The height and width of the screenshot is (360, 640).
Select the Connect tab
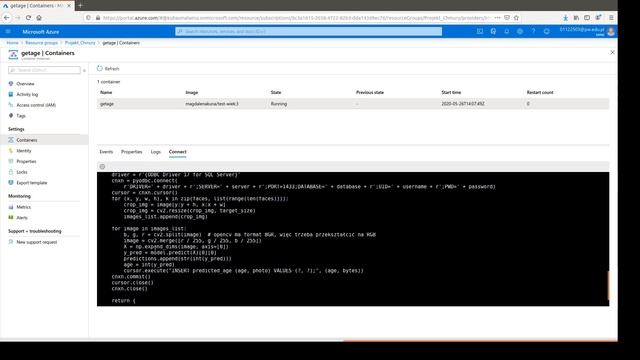pyautogui.click(x=178, y=152)
